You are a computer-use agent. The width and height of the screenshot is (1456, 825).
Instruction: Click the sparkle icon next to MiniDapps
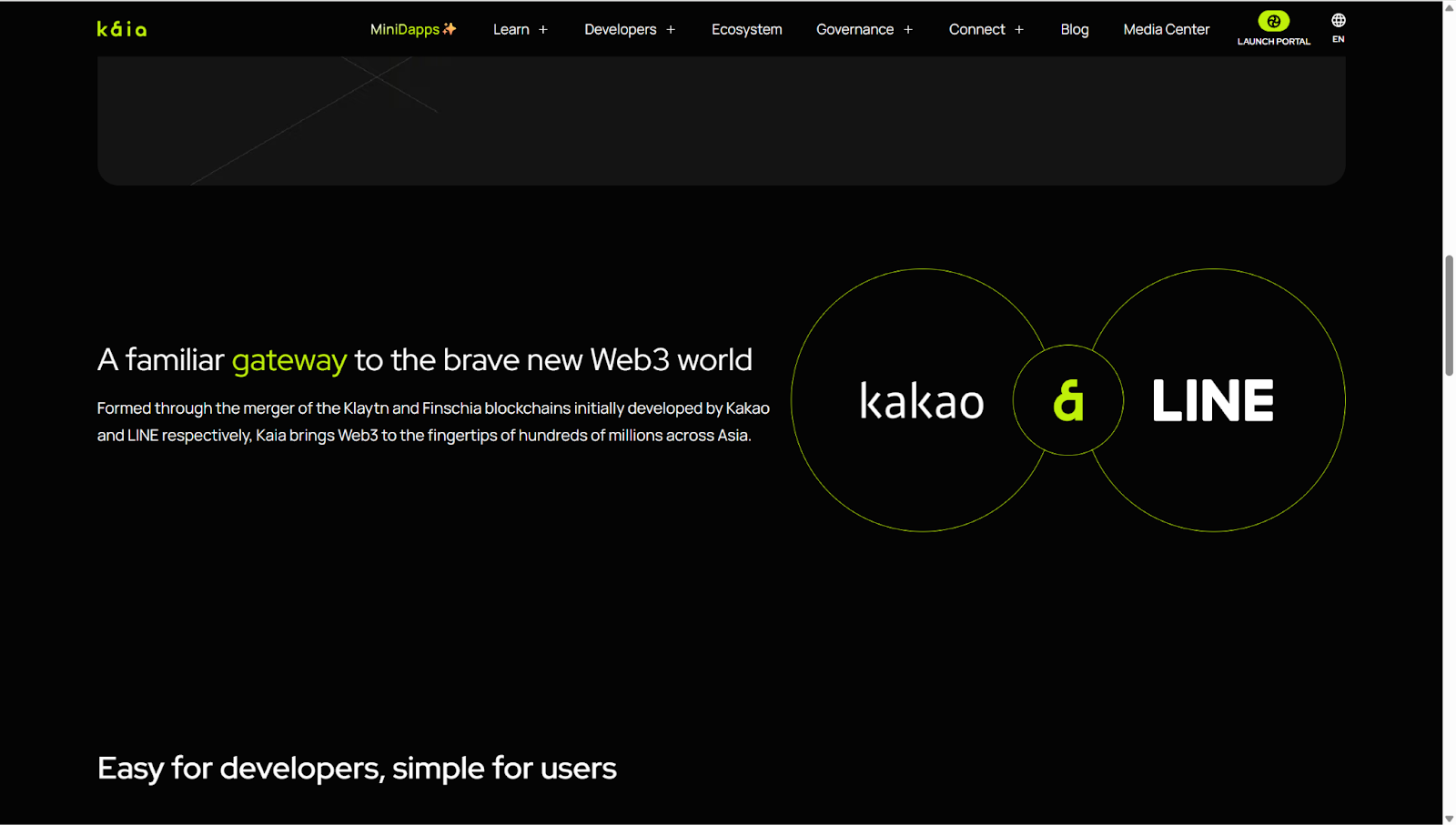(x=450, y=29)
